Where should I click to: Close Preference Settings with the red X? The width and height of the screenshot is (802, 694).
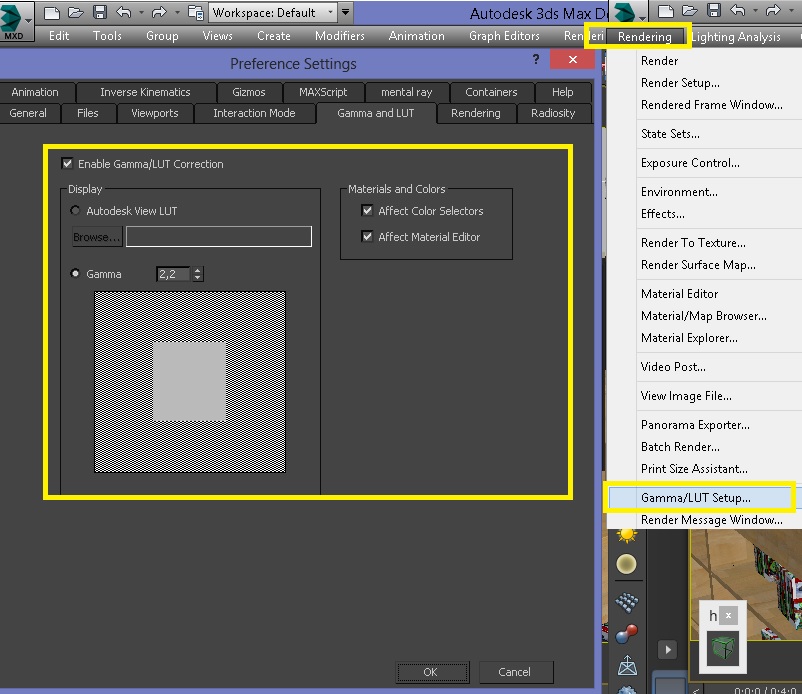(x=573, y=59)
